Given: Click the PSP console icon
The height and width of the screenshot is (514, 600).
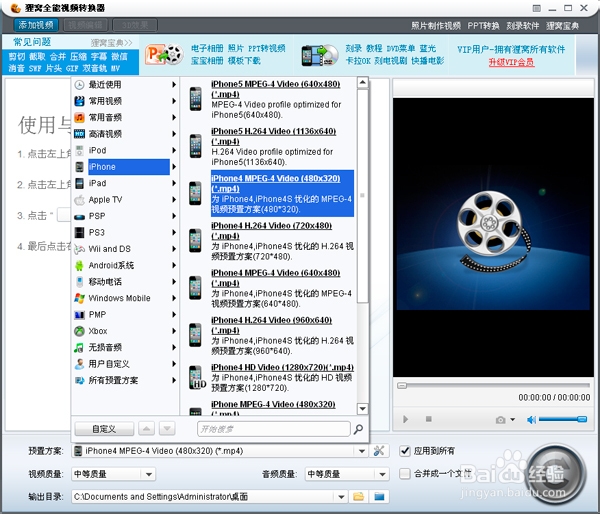Looking at the screenshot, I should [79, 217].
